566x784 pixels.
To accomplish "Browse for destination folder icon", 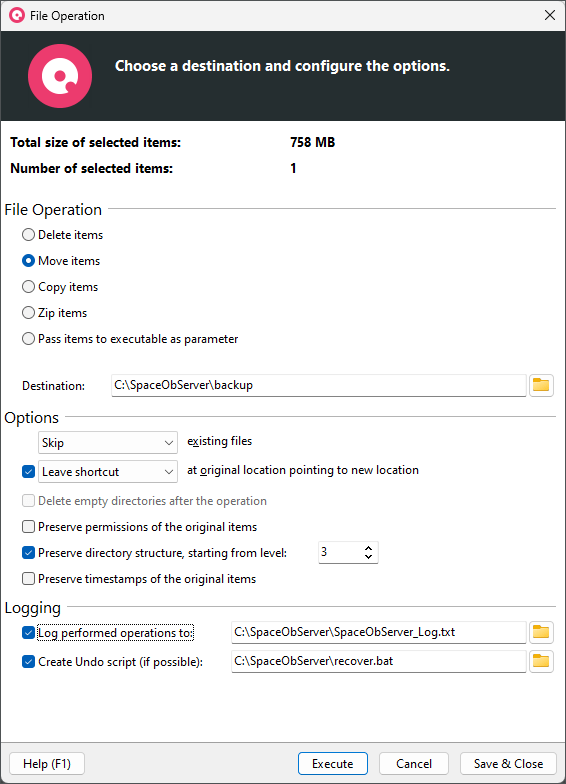I will coord(541,386).
